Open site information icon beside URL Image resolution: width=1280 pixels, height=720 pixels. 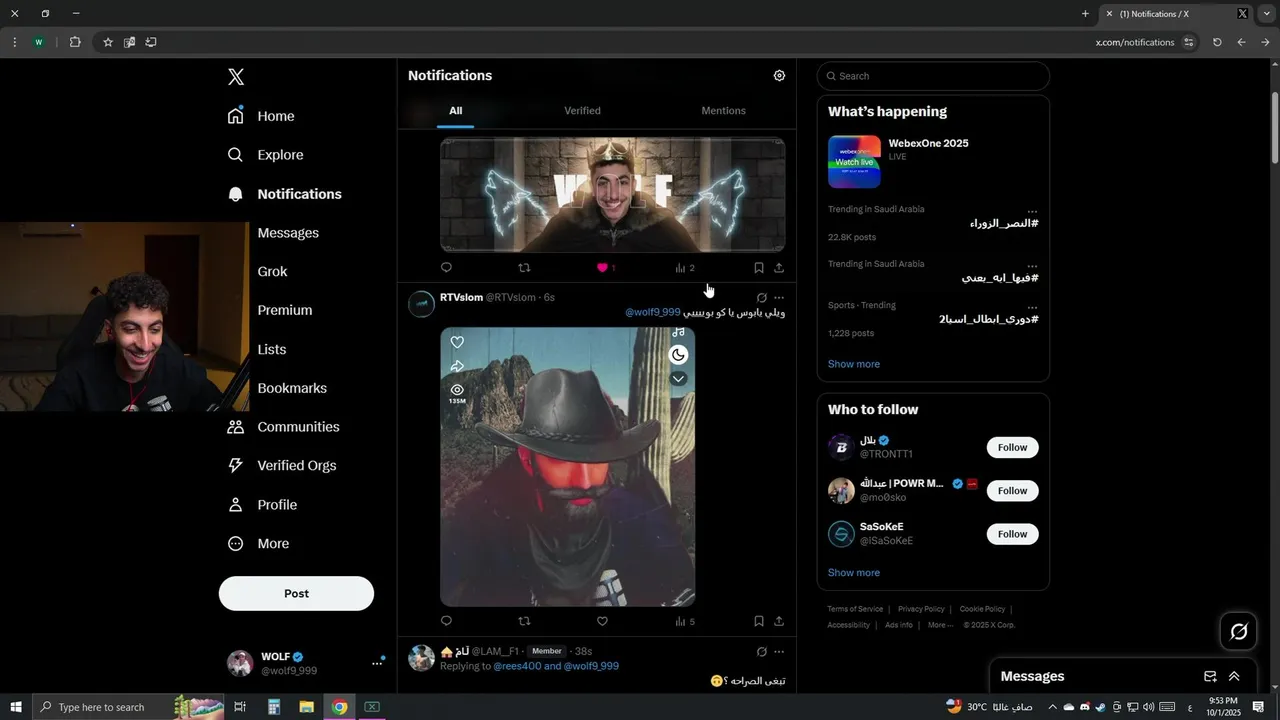pos(1188,42)
